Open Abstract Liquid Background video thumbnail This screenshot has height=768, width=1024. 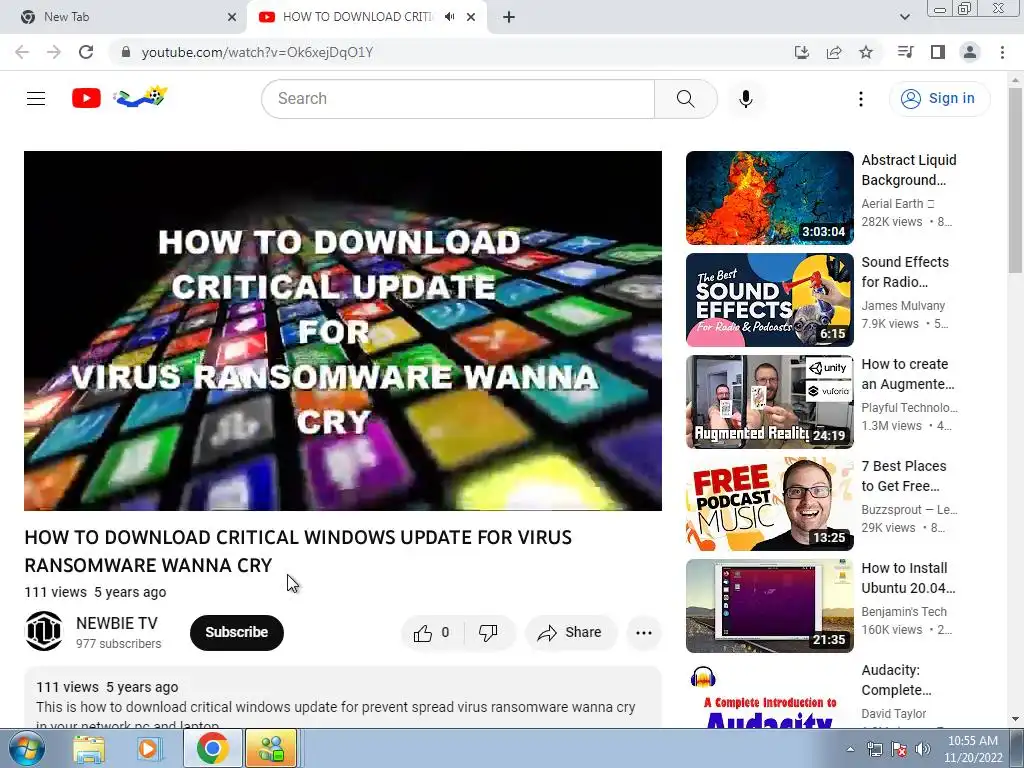click(x=769, y=198)
